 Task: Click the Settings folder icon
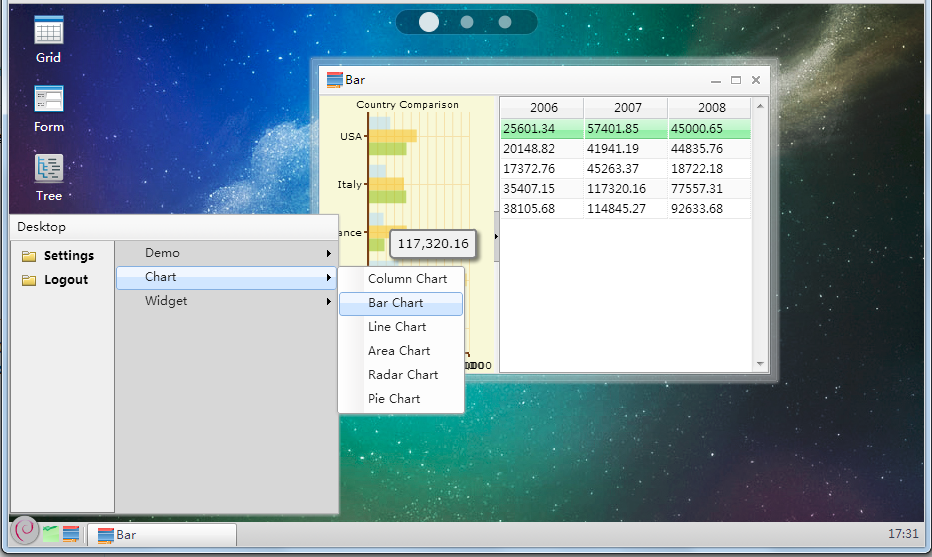click(29, 256)
